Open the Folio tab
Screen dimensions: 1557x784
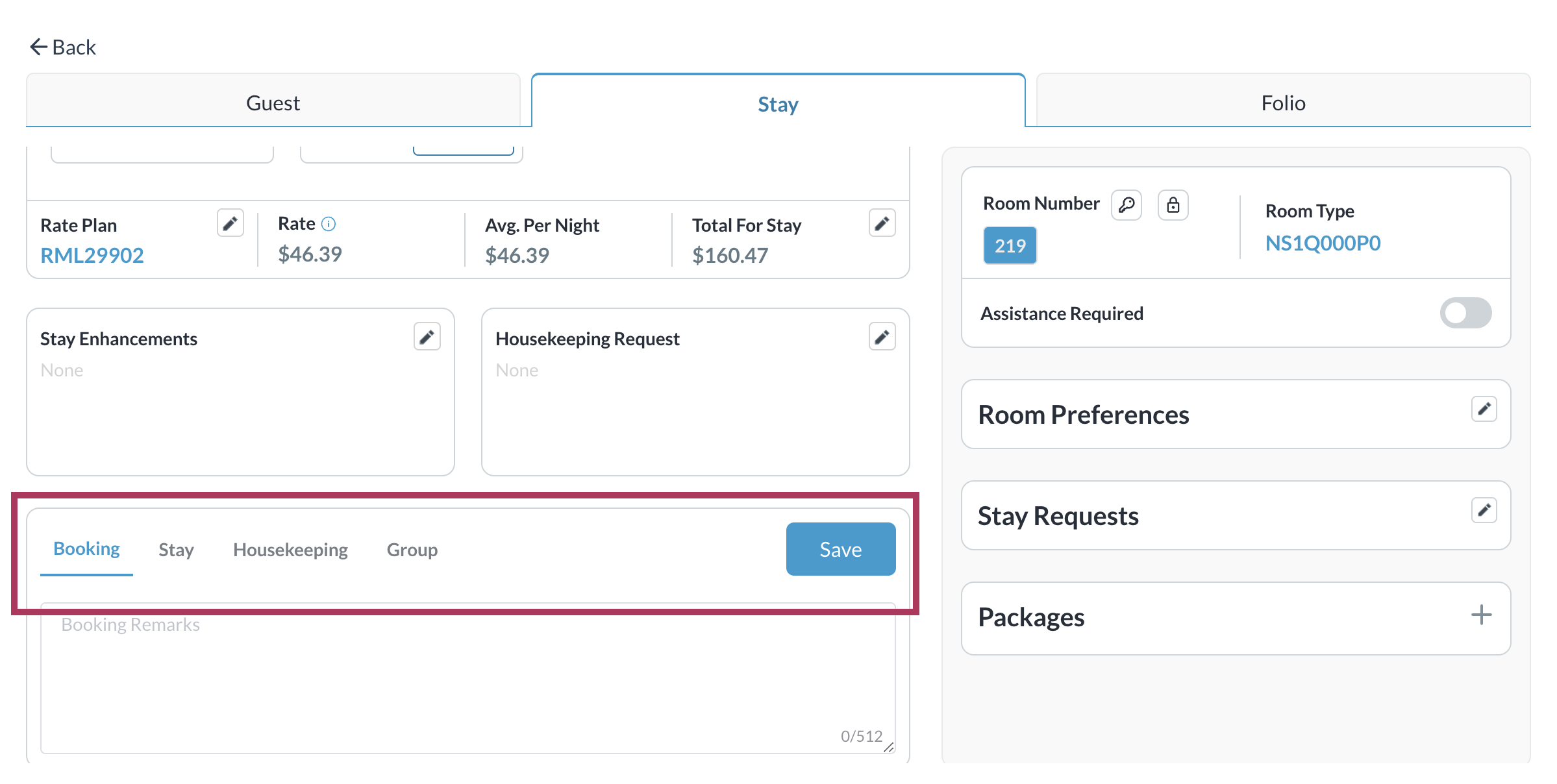pos(1283,103)
